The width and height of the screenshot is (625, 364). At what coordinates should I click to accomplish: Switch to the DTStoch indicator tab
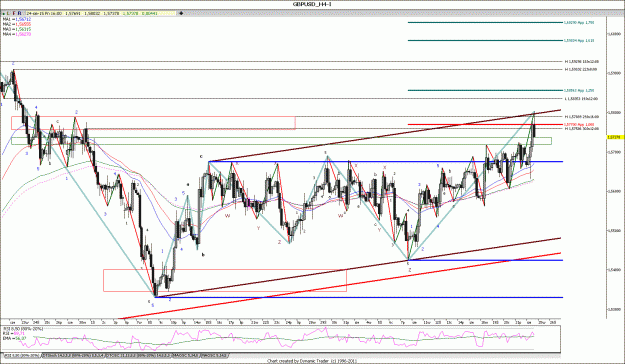coord(73,356)
